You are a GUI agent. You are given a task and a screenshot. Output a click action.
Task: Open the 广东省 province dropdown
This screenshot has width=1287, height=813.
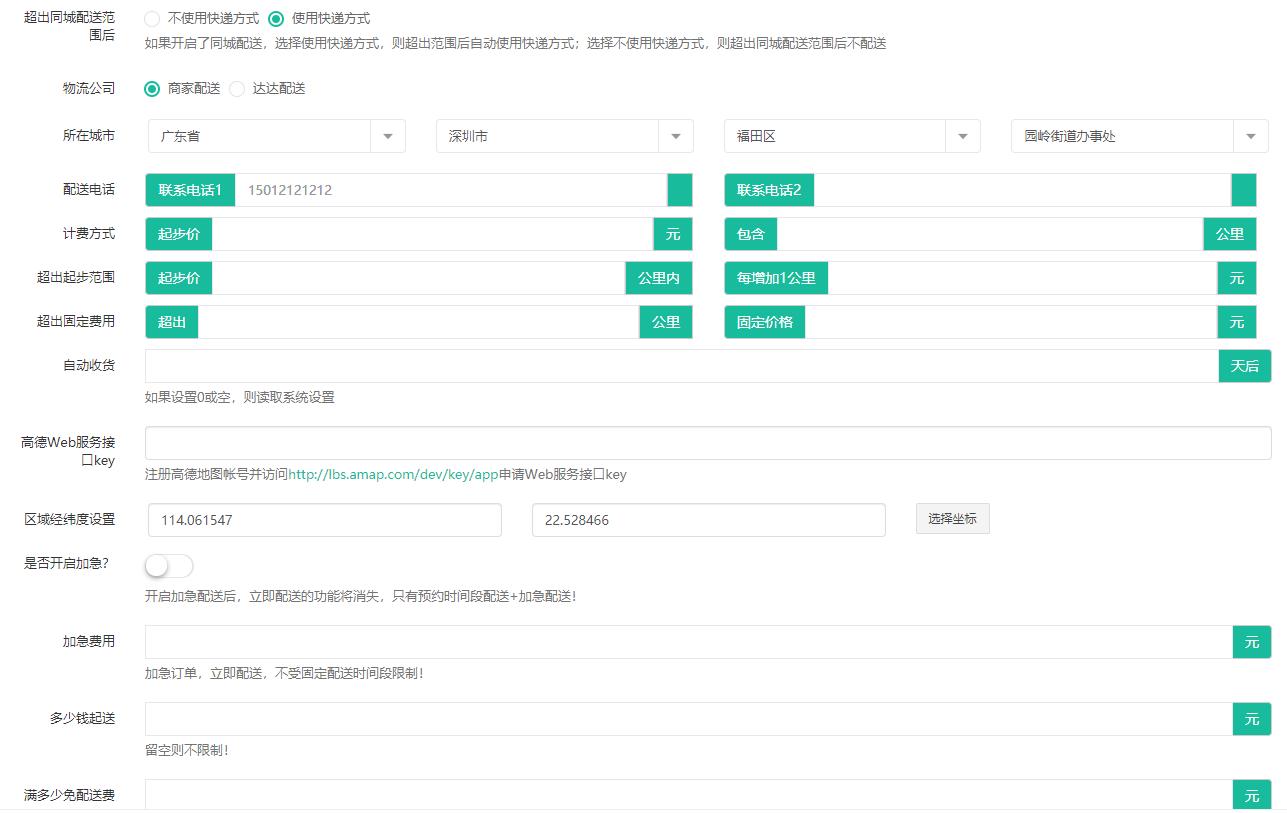point(388,135)
